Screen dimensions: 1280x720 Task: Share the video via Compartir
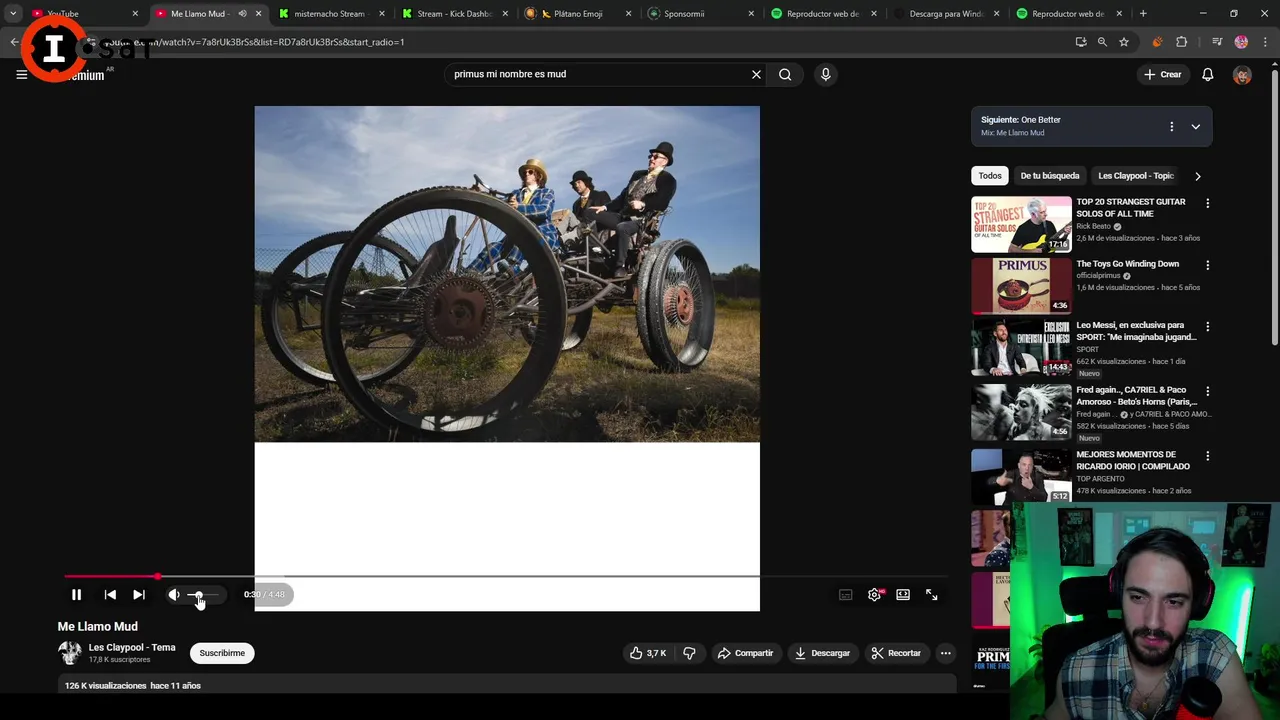click(x=745, y=653)
